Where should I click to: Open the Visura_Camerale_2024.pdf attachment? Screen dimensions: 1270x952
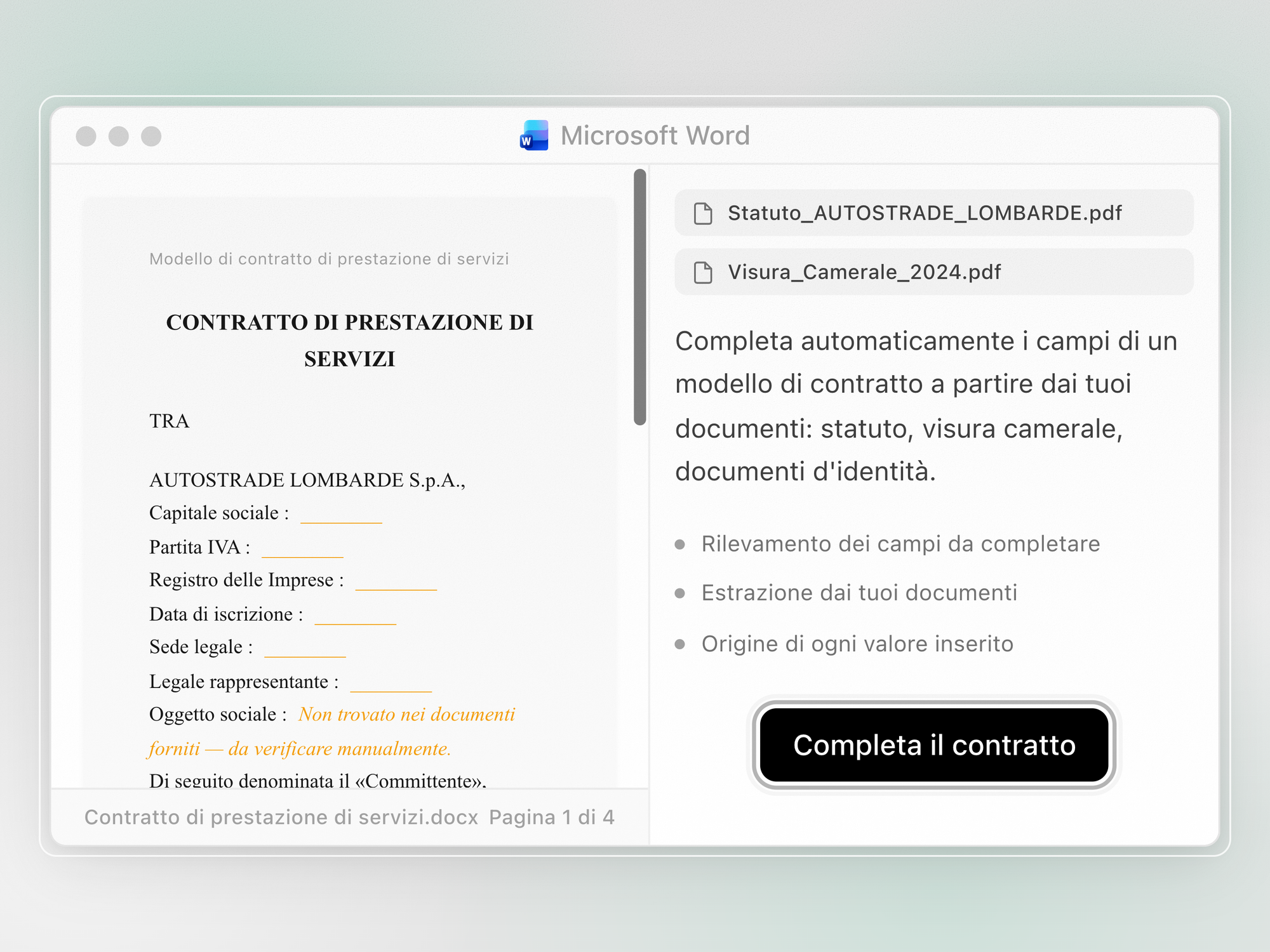[x=934, y=272]
